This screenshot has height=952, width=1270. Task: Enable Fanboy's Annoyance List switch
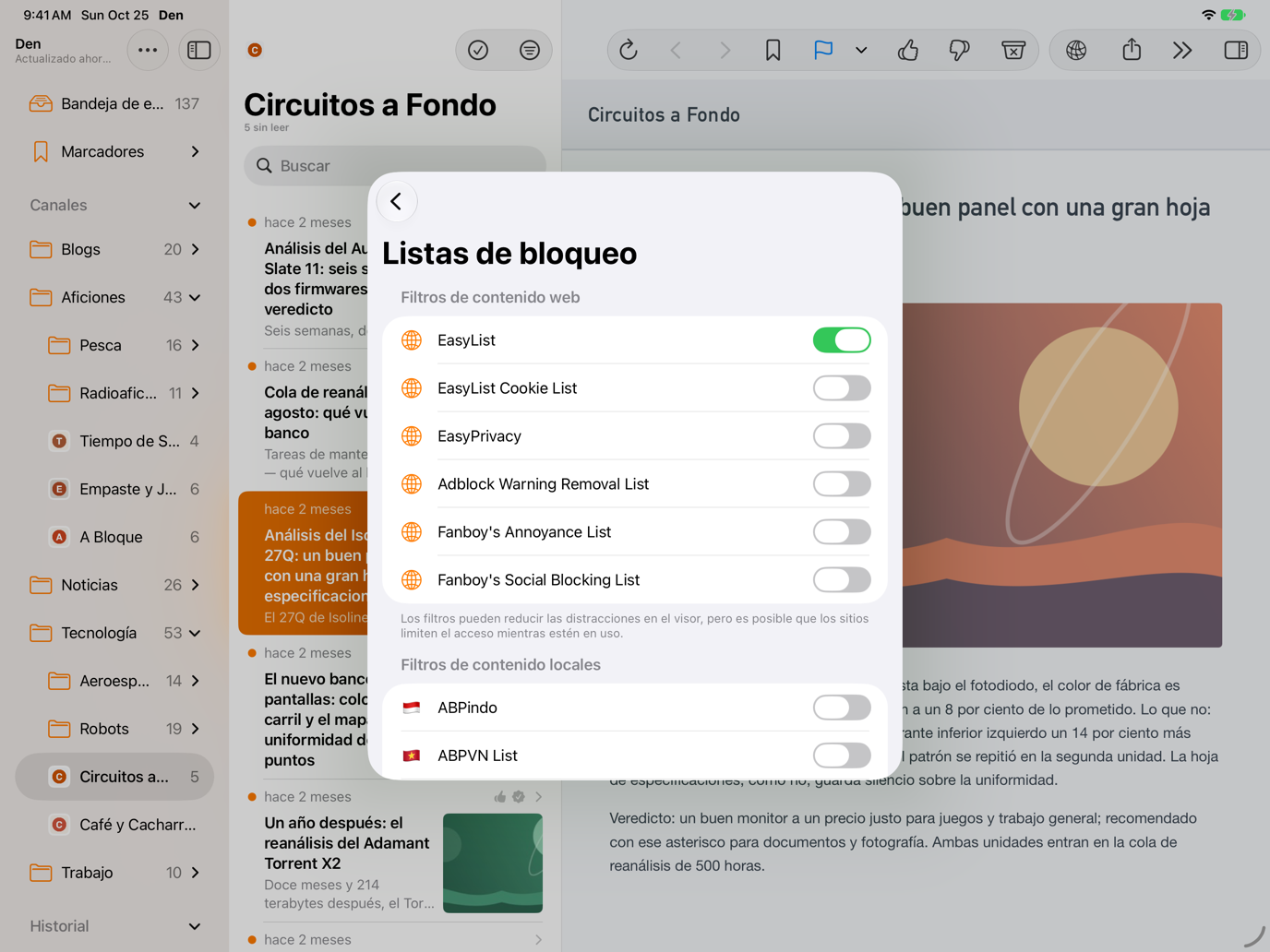pyautogui.click(x=842, y=532)
